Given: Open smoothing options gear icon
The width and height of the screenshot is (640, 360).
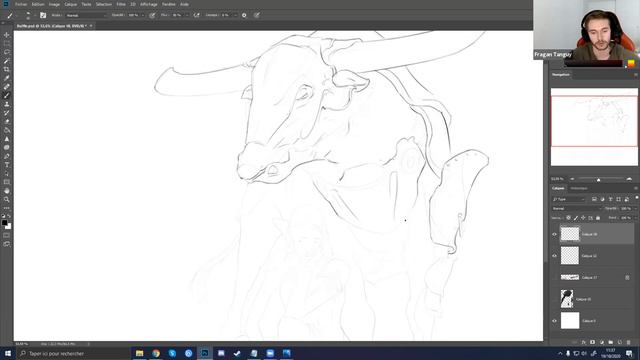Looking at the screenshot, I should 244,15.
